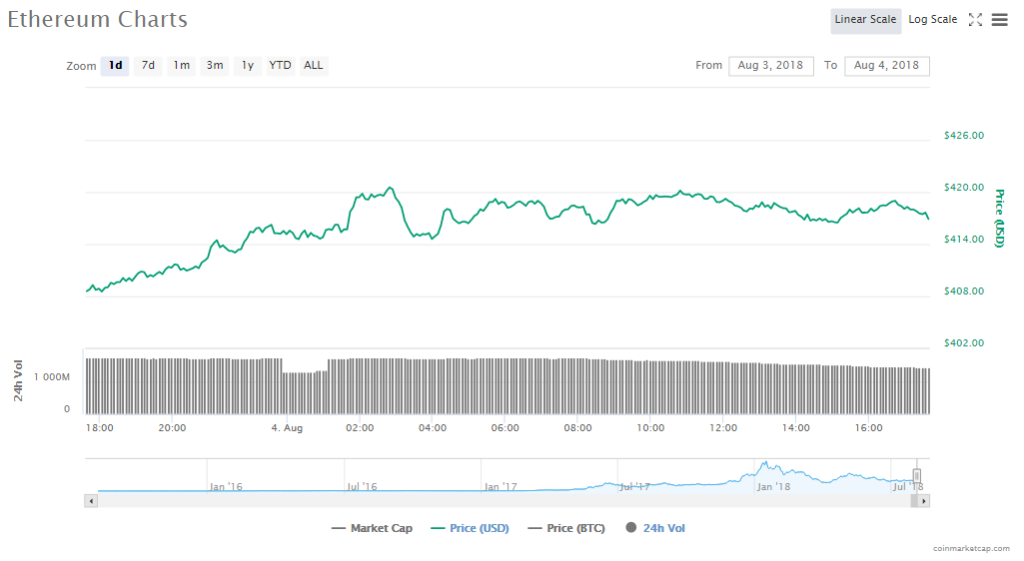This screenshot has width=1024, height=561.
Task: Click the fullscreen expand icon
Action: click(x=976, y=20)
